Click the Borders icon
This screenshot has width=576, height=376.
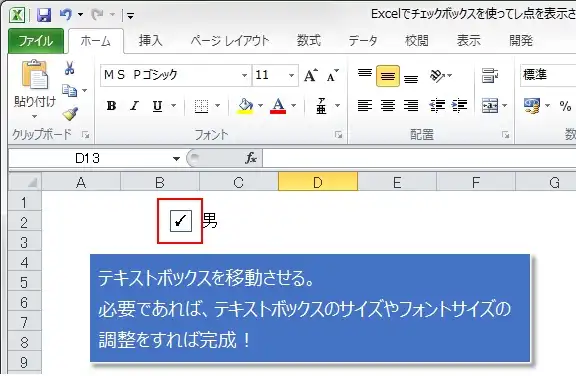pos(201,106)
